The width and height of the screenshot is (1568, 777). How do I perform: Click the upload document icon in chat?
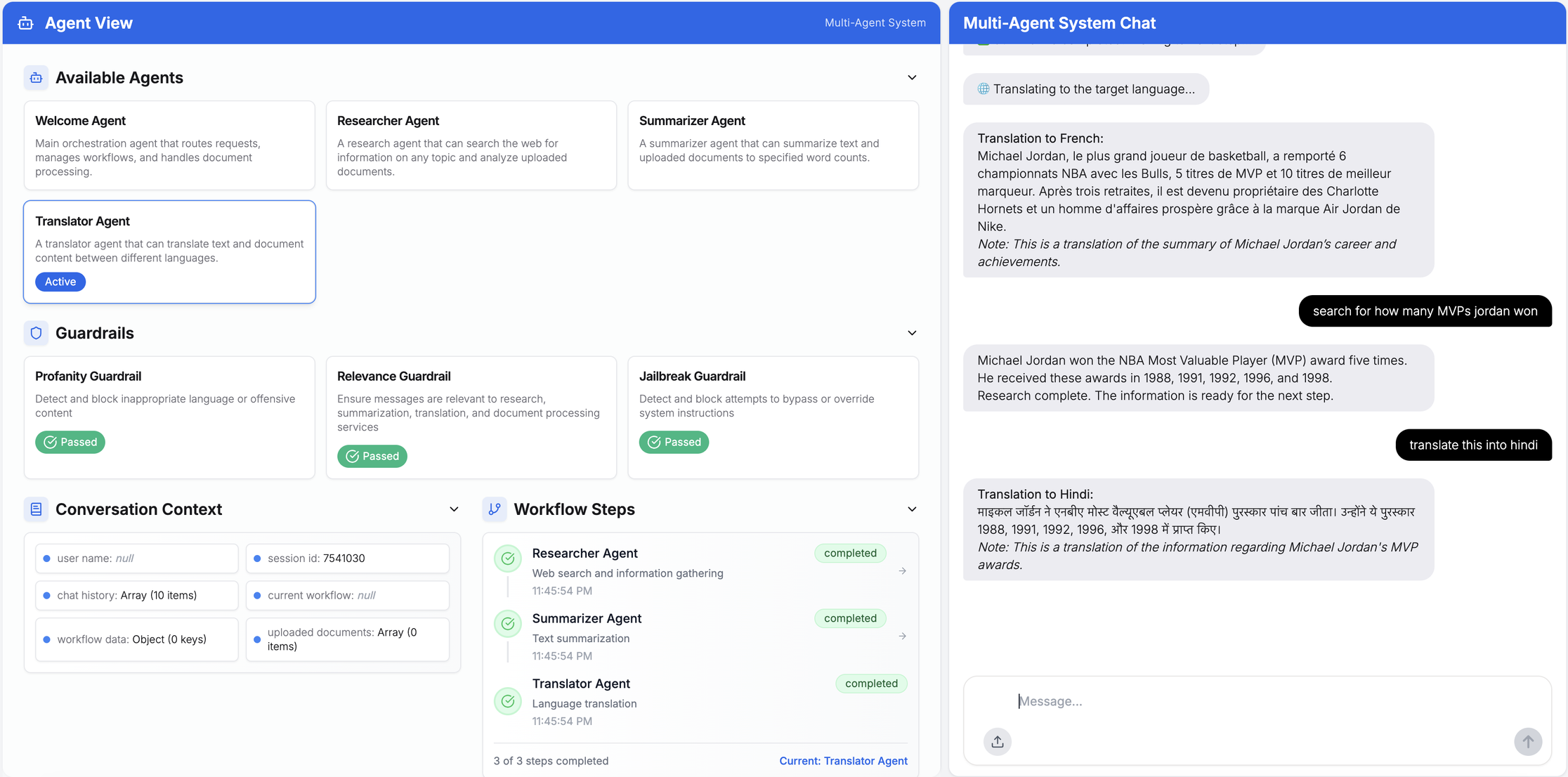pyautogui.click(x=997, y=741)
